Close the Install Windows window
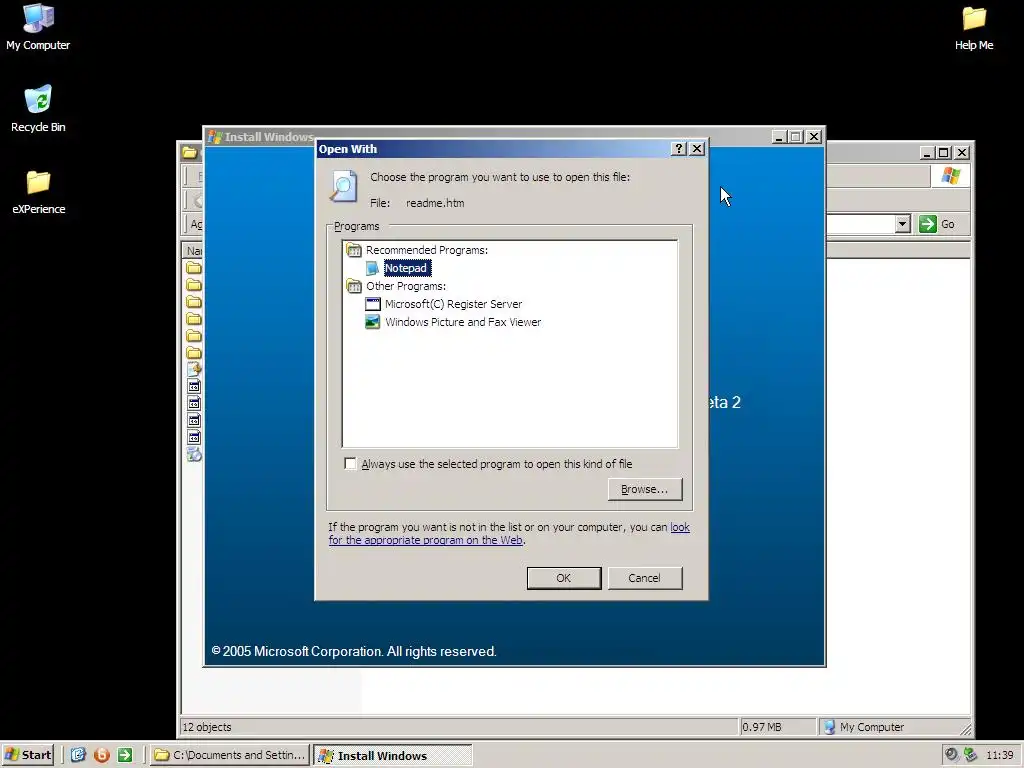The image size is (1024, 768). point(814,136)
